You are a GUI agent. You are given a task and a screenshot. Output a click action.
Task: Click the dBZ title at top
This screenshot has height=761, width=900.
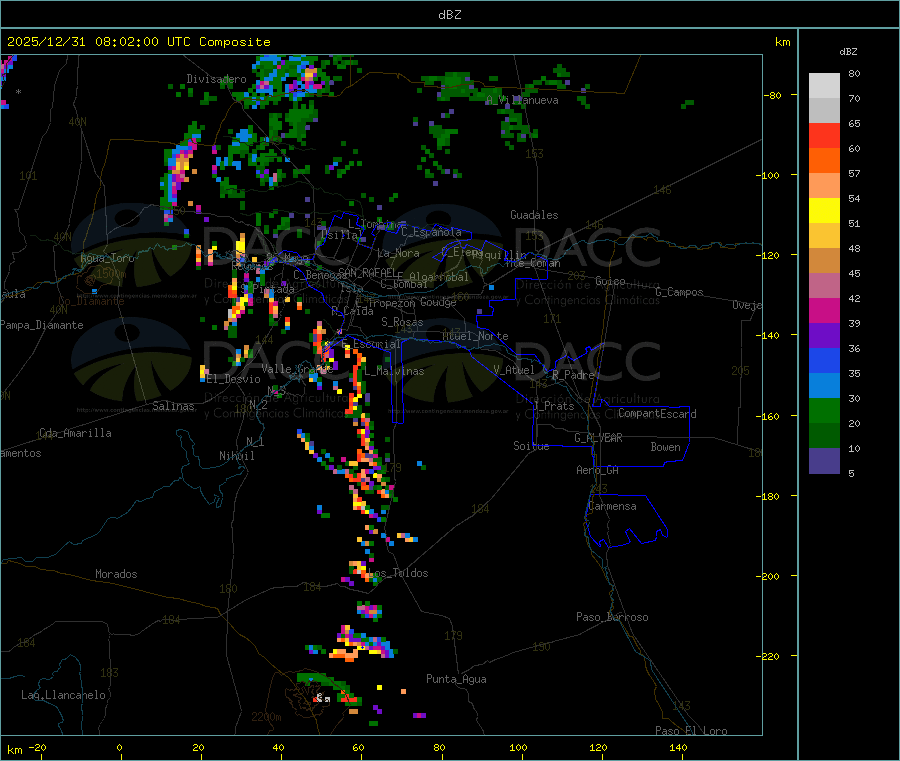click(449, 15)
